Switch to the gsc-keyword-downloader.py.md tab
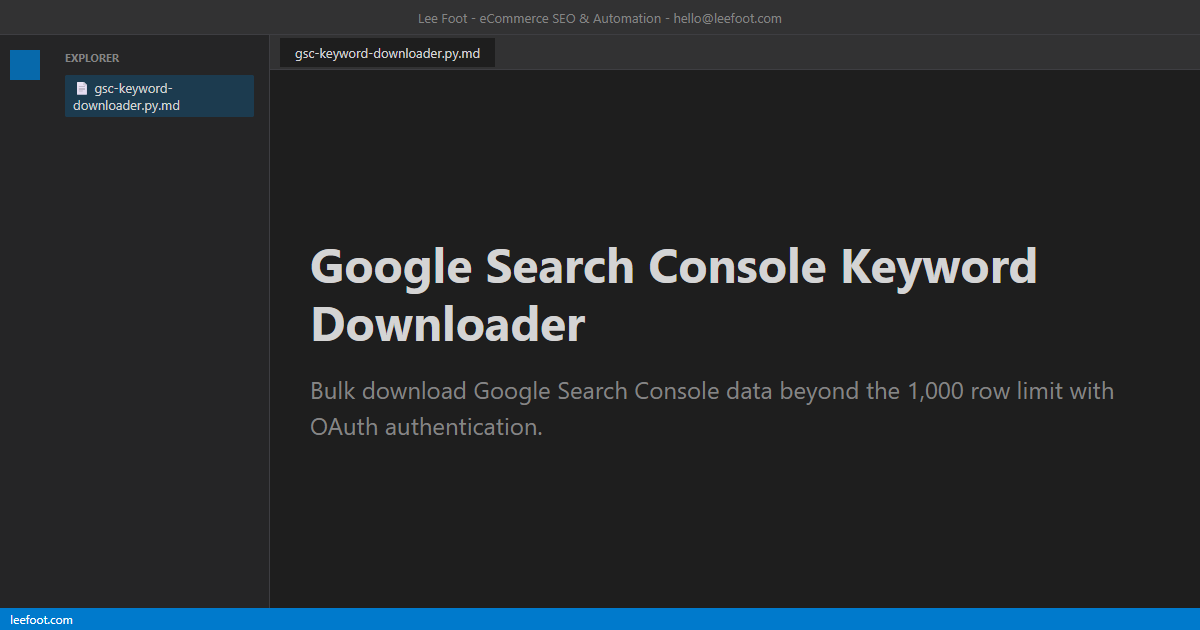Screen dimensions: 1200x630 pos(385,52)
